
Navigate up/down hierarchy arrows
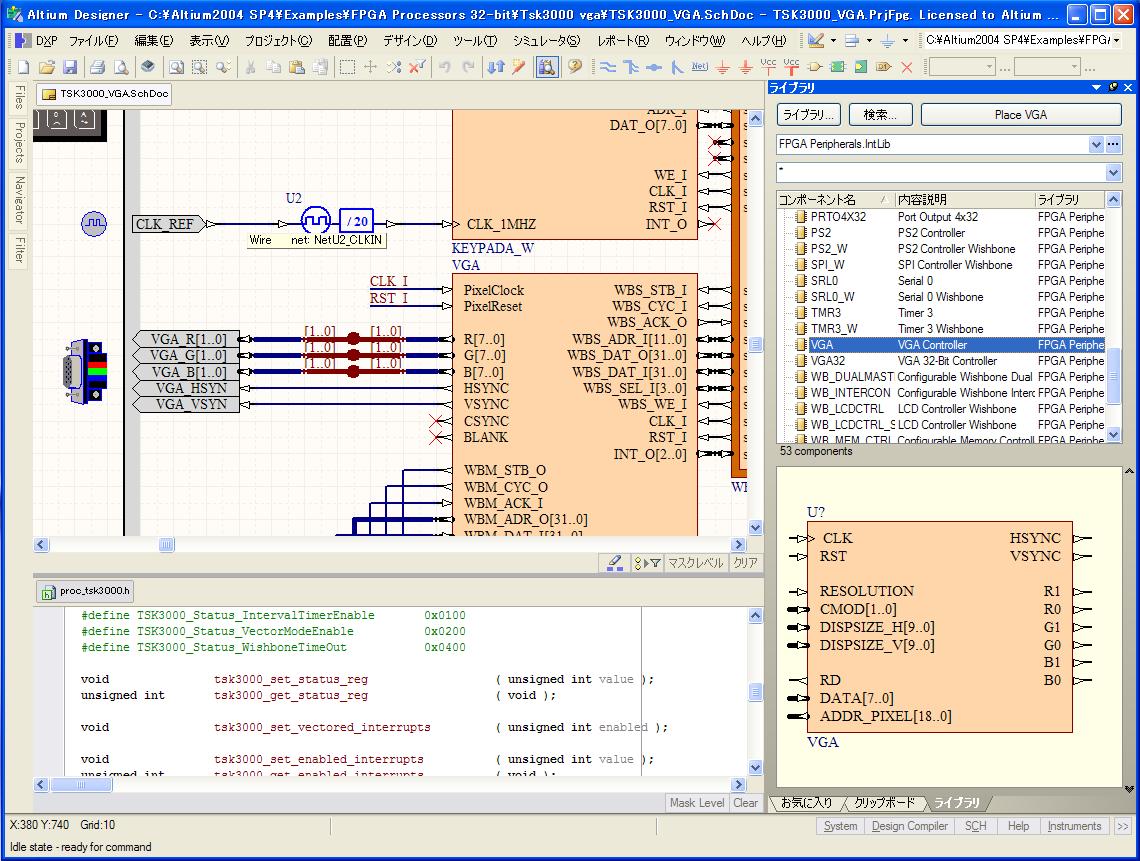[496, 68]
